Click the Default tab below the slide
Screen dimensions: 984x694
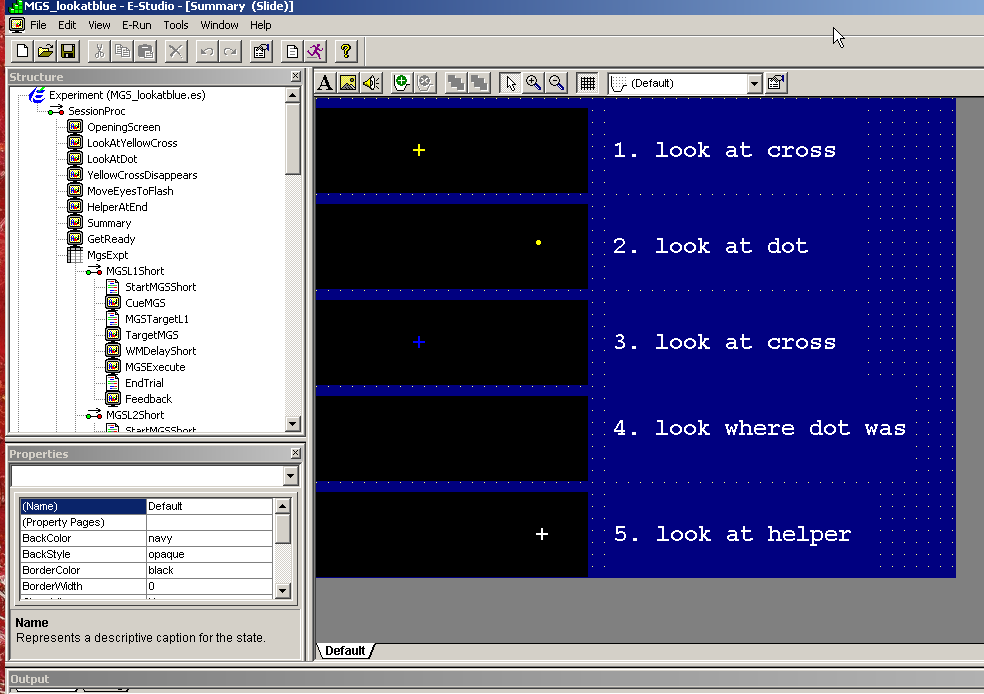tap(345, 651)
